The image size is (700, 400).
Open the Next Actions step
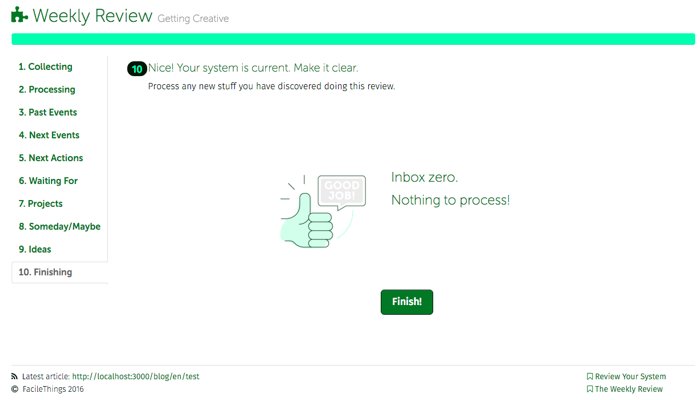(51, 158)
